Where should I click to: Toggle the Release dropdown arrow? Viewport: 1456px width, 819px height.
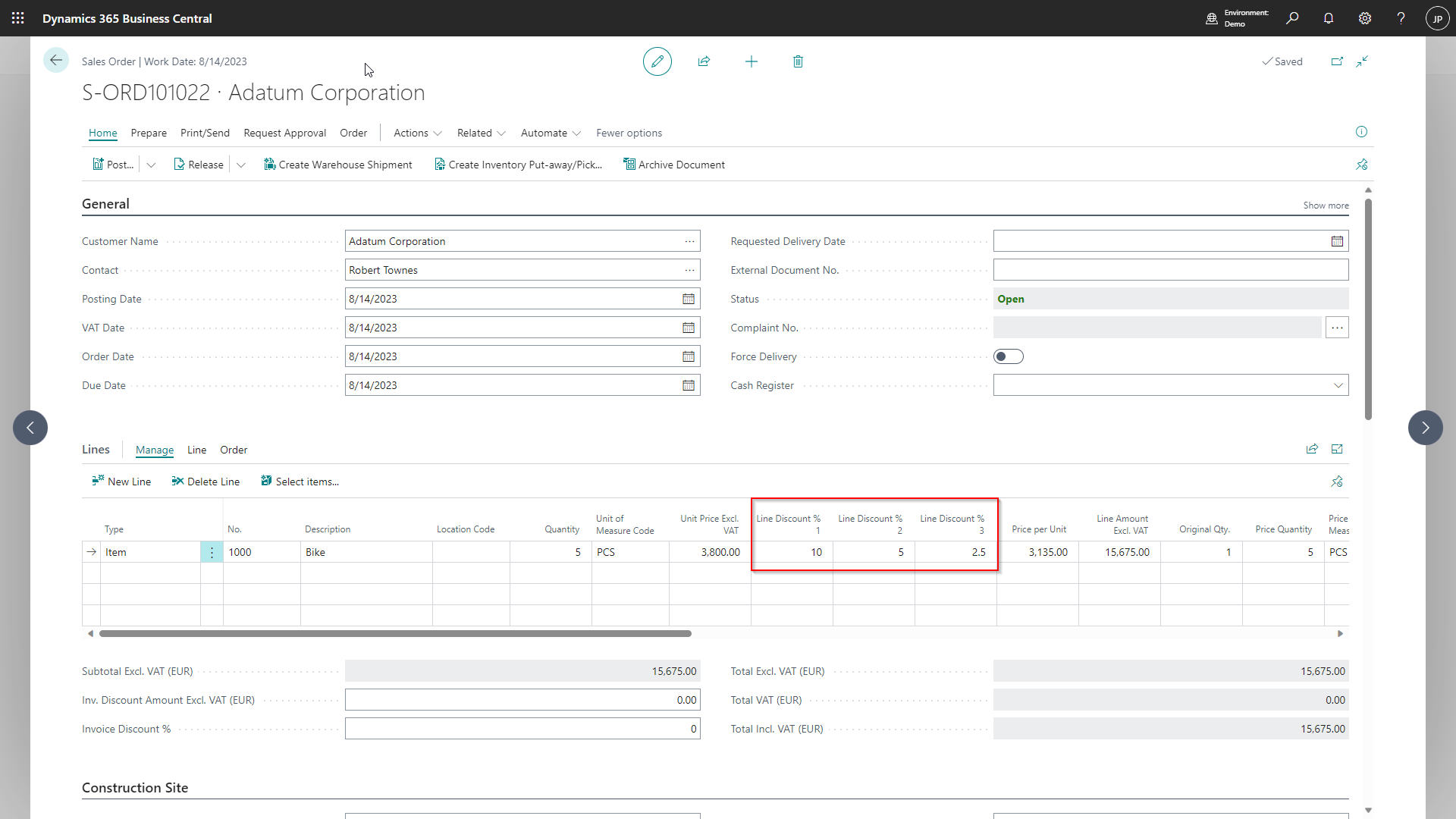(x=240, y=164)
